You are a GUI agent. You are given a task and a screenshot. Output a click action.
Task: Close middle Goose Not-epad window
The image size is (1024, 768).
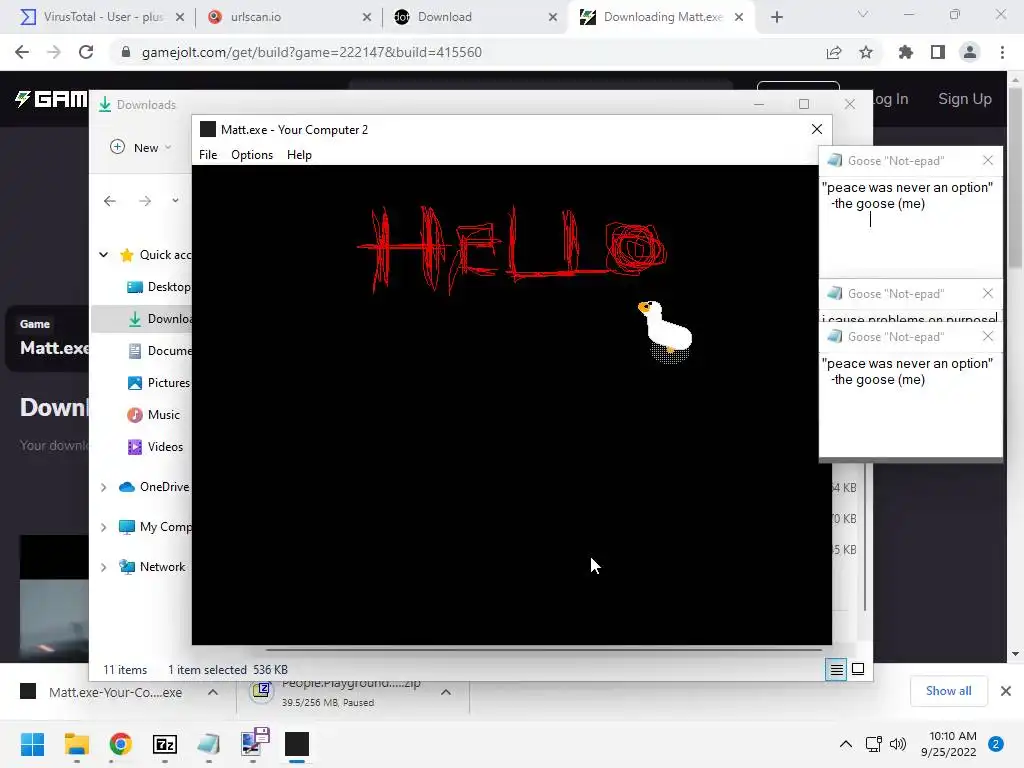point(988,294)
